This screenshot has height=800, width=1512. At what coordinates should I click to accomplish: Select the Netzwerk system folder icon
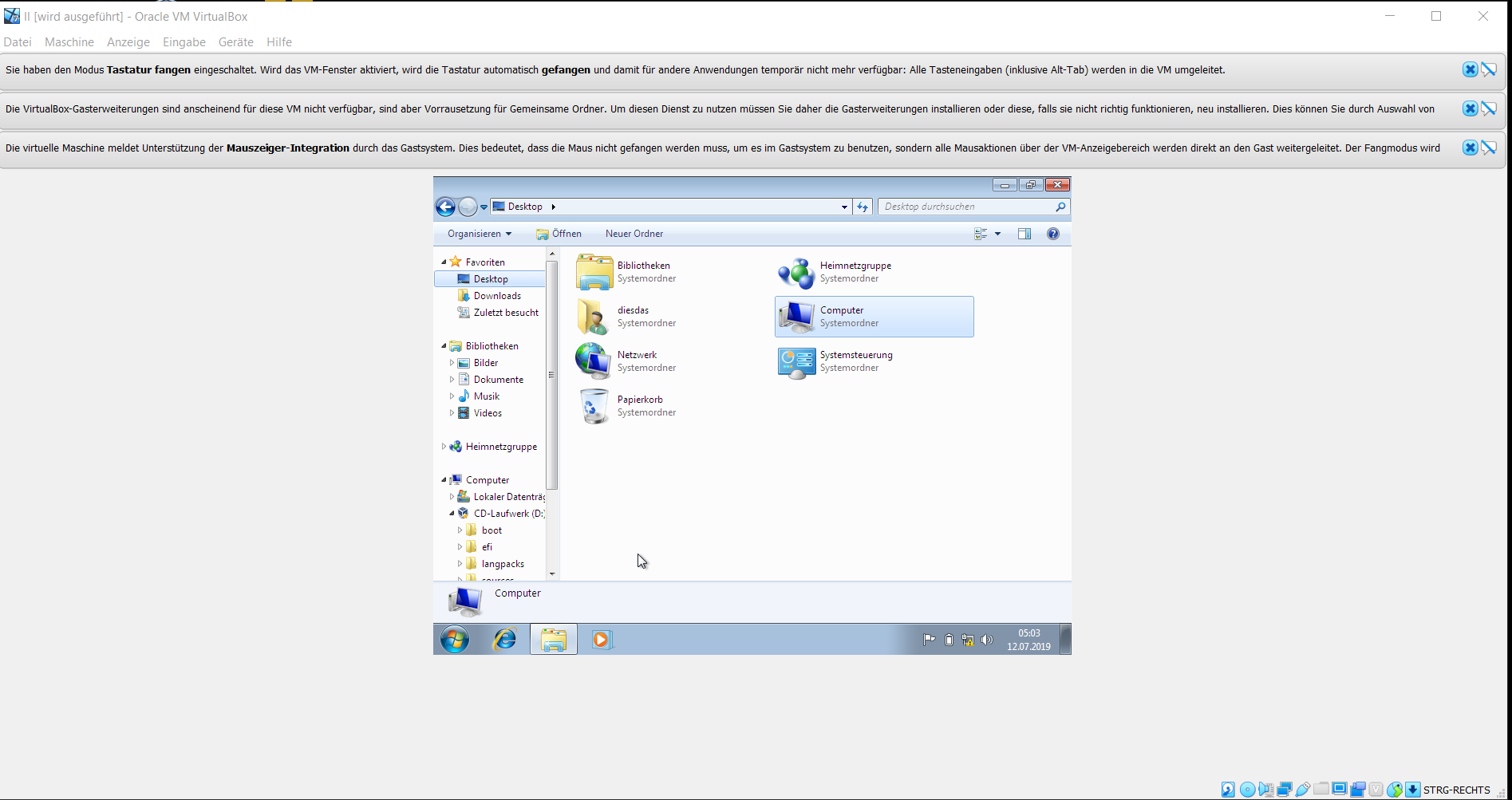pos(594,361)
